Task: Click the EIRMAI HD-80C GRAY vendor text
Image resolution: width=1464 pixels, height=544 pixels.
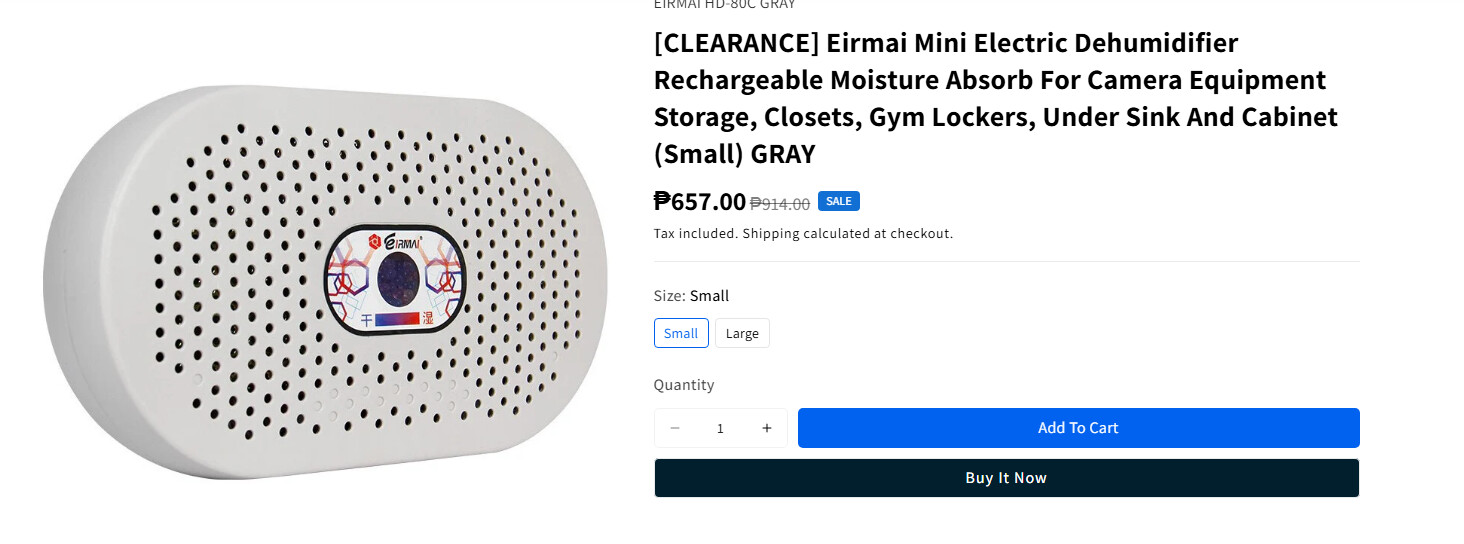Action: coord(724,5)
